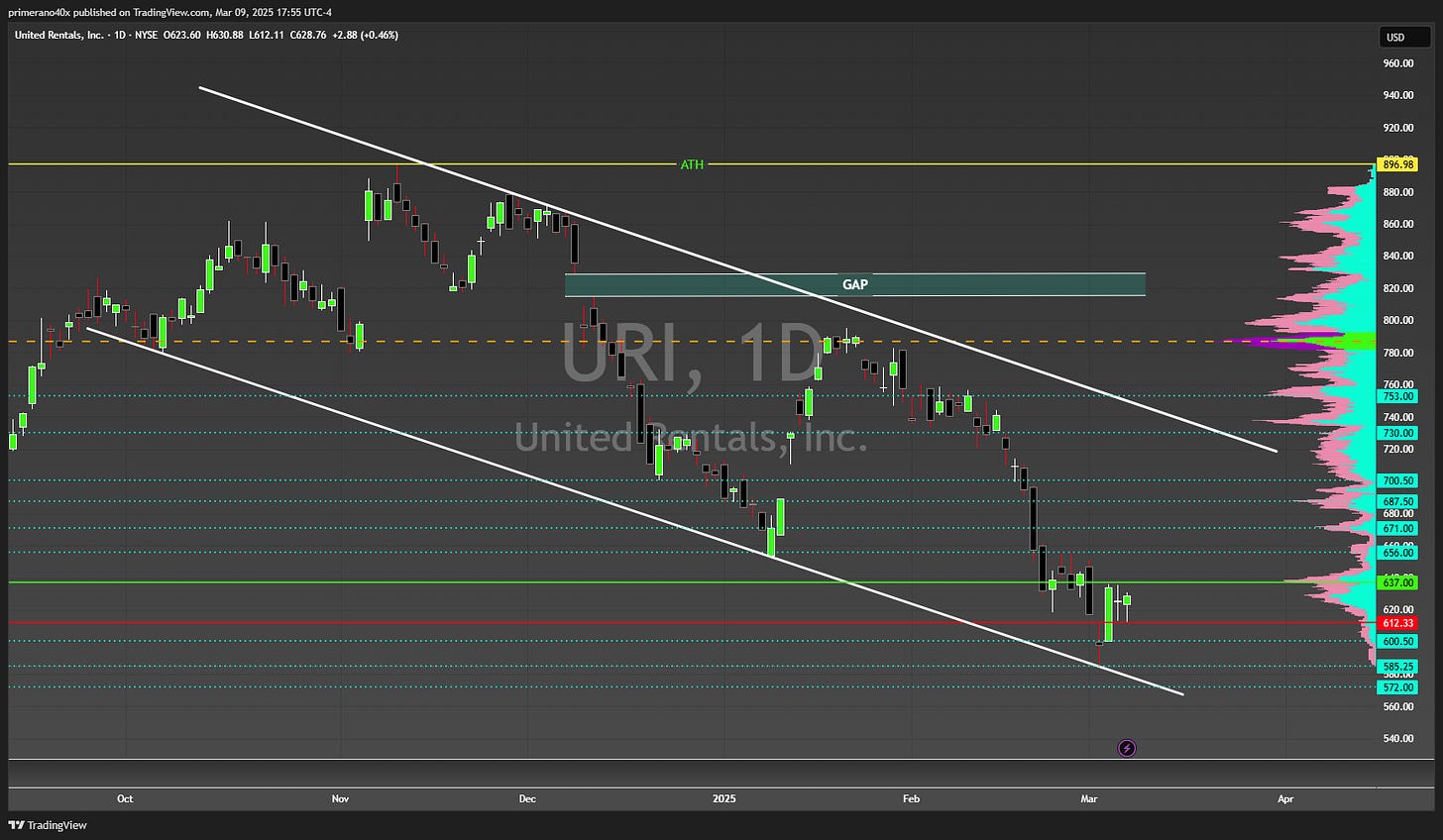Screen dimensions: 1443x840
Task: Open the USD currency selector
Action: coord(1403,38)
